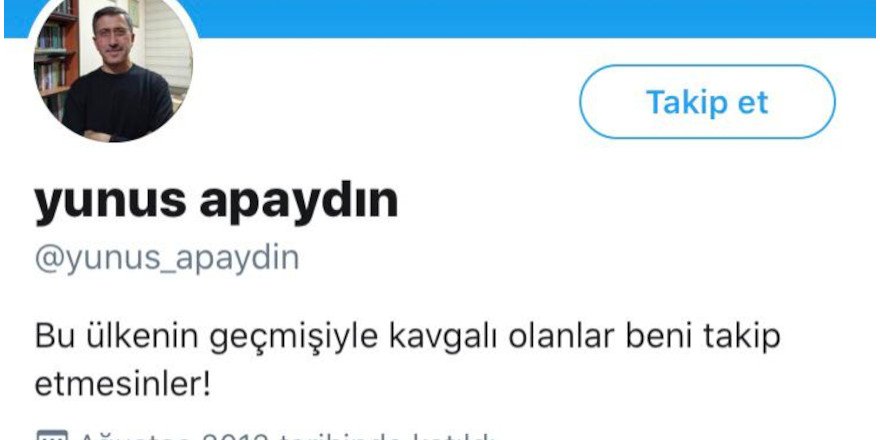Tap the black sweater in profile picture
This screenshot has width=880, height=440.
pos(118,104)
